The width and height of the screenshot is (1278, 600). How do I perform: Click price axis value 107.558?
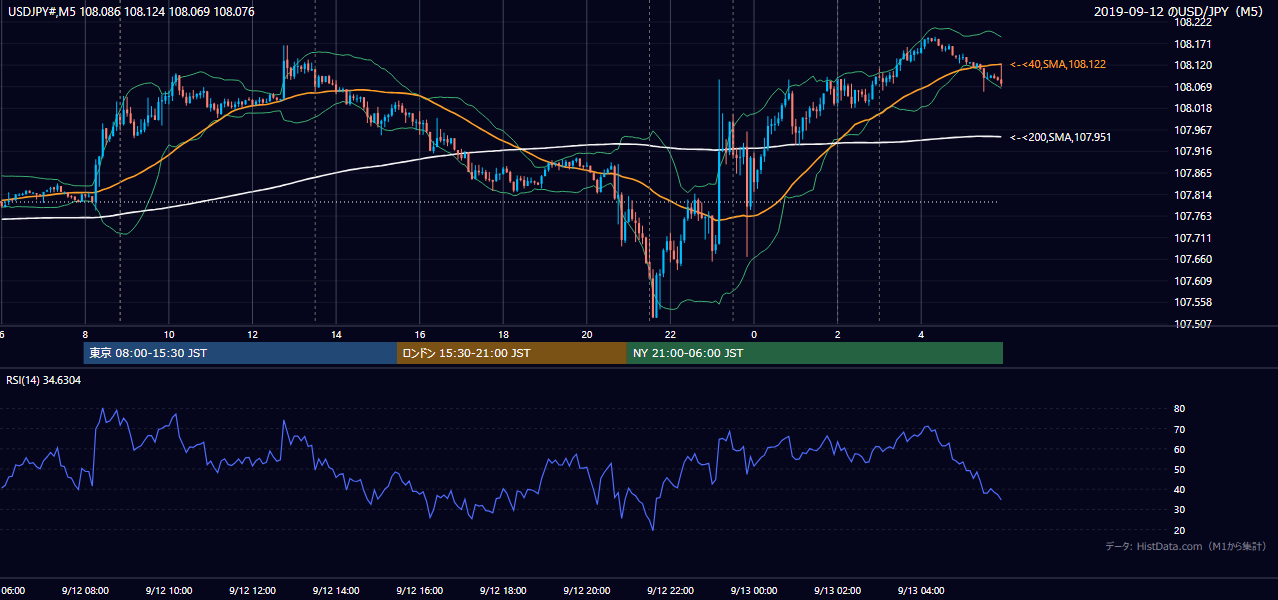pyautogui.click(x=1193, y=302)
